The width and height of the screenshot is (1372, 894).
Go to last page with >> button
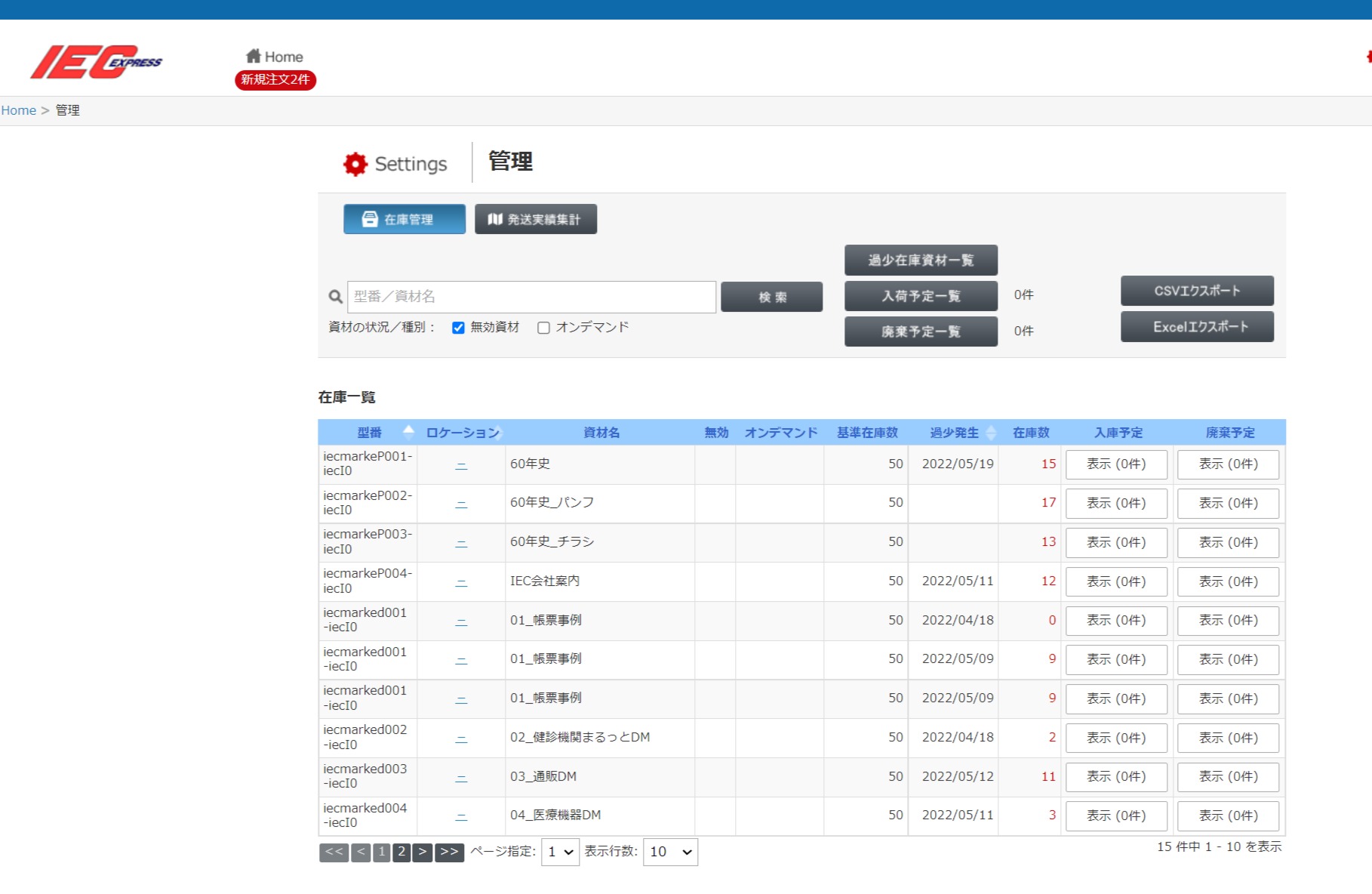449,852
